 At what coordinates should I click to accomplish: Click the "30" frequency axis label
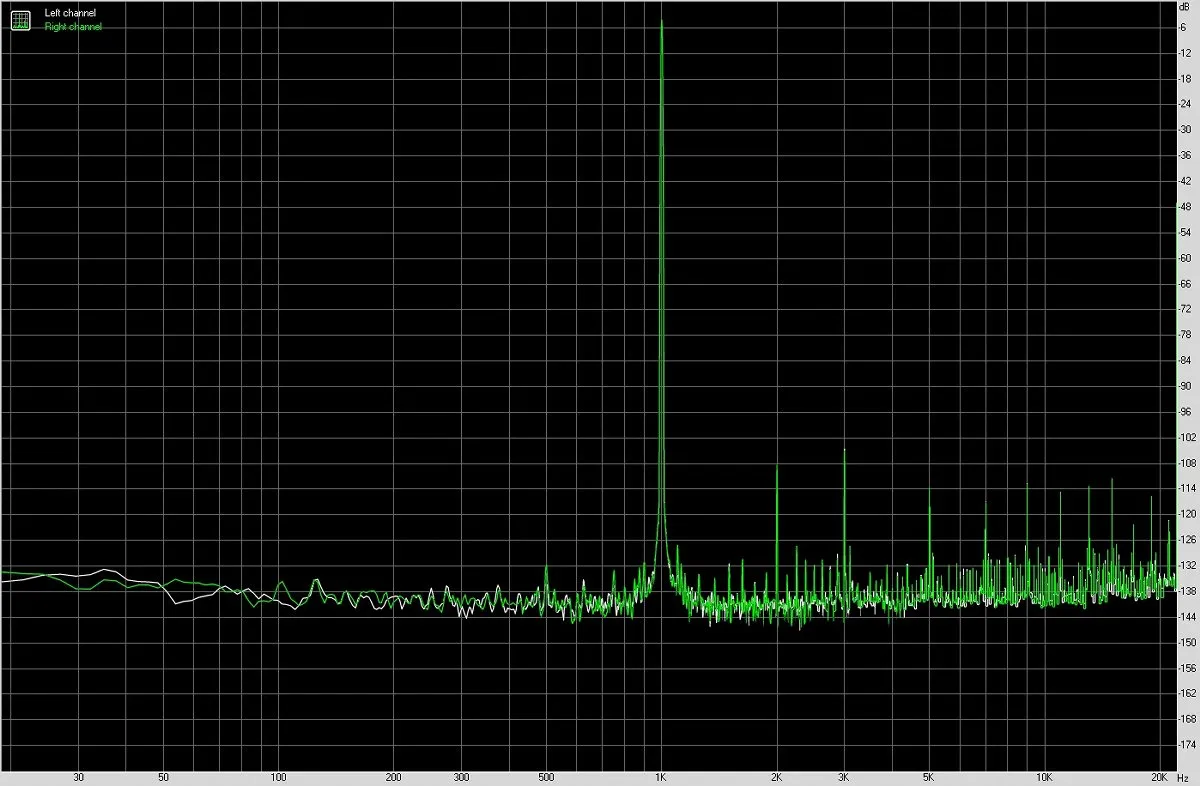click(78, 778)
